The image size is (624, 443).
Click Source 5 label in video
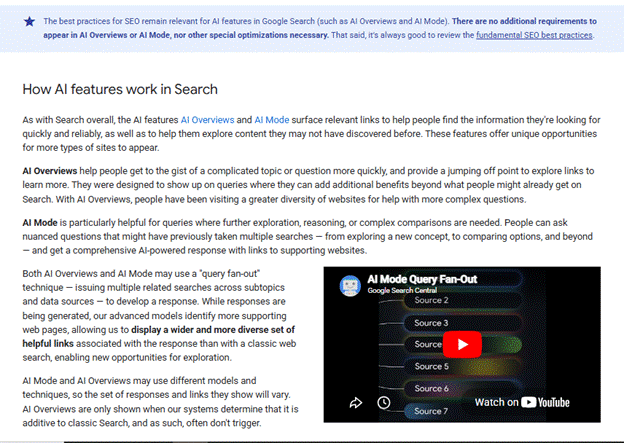tap(431, 366)
